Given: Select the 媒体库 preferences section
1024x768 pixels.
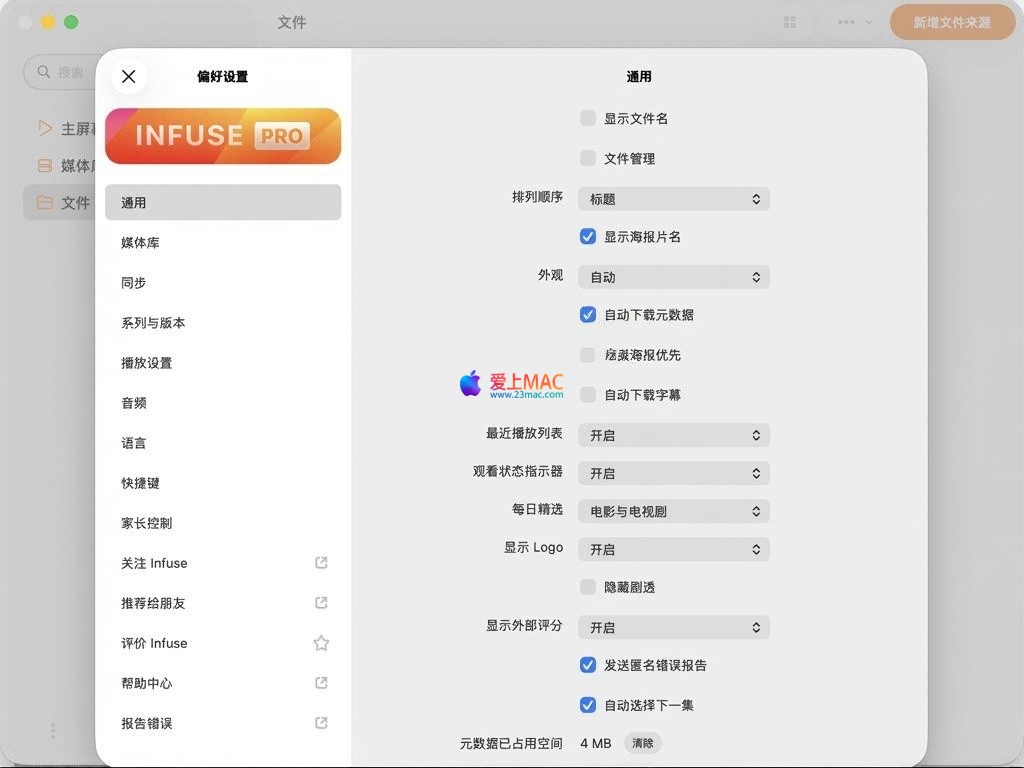Looking at the screenshot, I should point(141,243).
